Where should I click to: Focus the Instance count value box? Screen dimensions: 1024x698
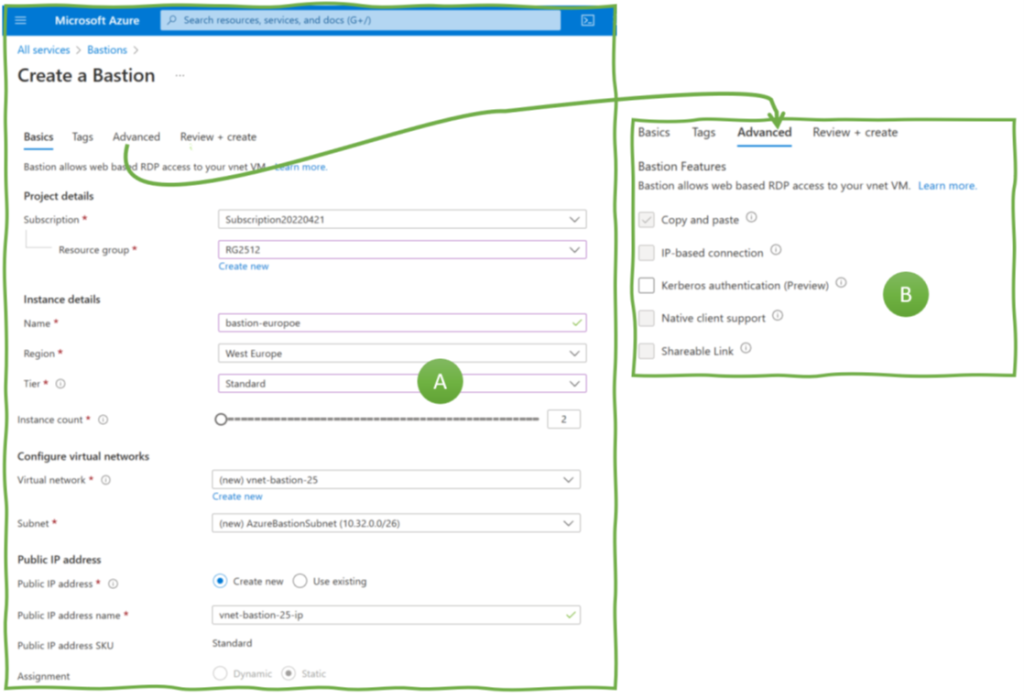(x=564, y=419)
